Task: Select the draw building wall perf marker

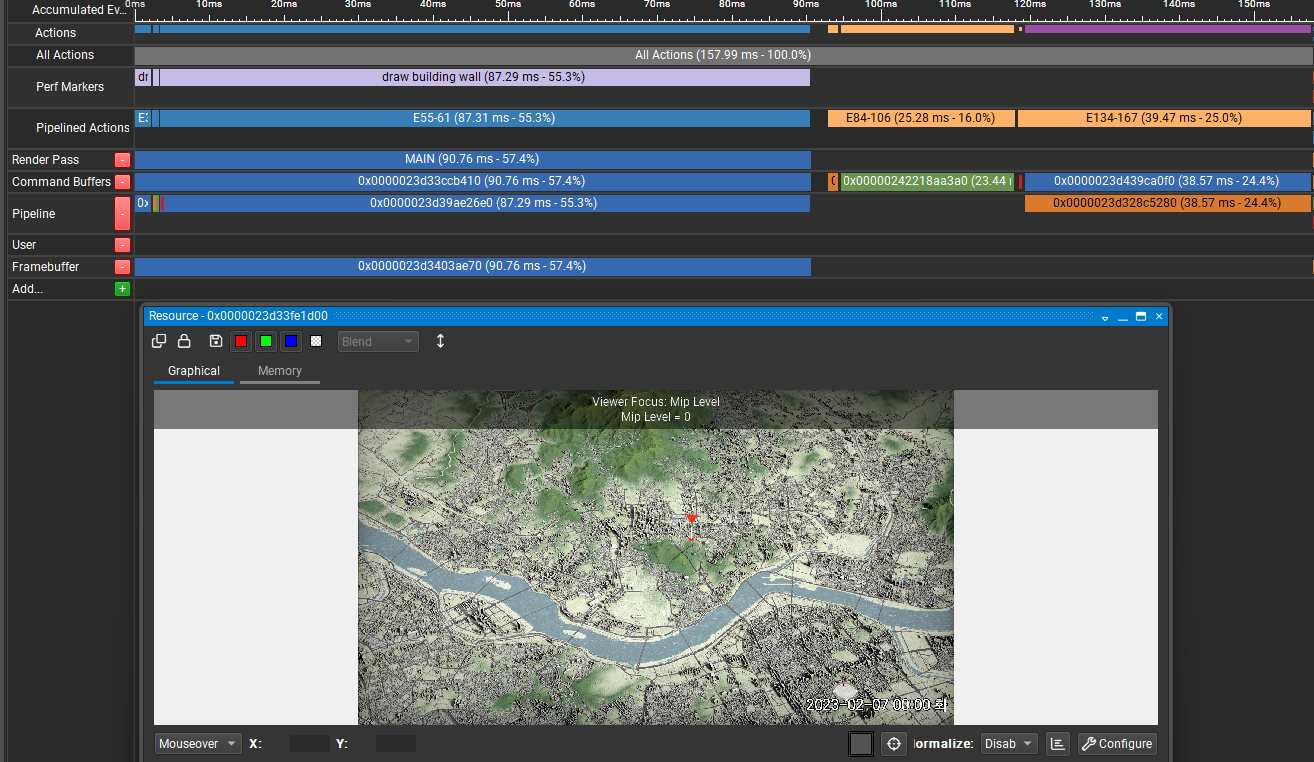Action: (484, 77)
